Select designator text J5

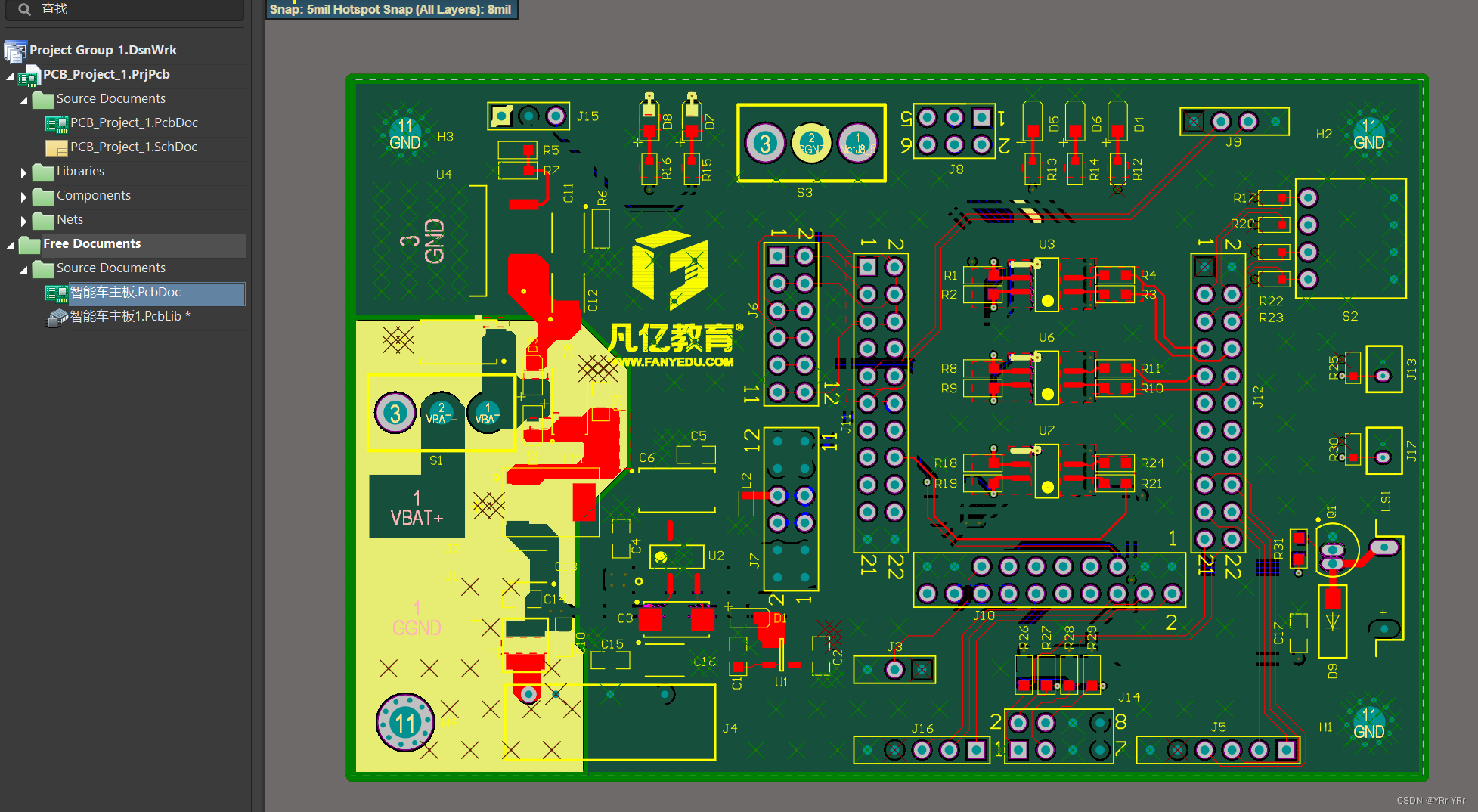1219,727
